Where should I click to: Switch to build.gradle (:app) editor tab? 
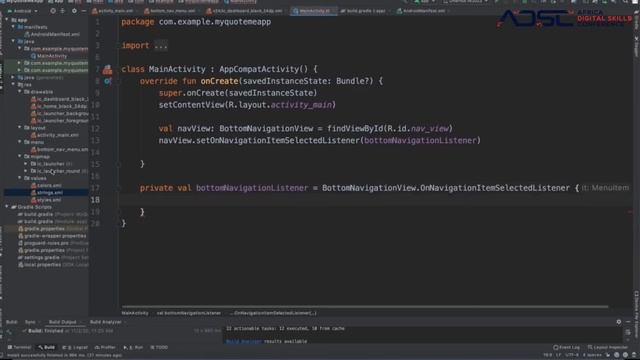[x=363, y=11]
